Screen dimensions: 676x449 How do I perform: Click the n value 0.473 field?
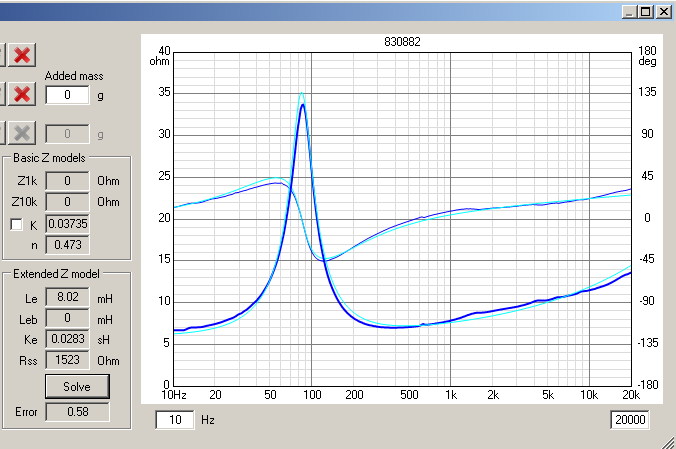(67, 245)
